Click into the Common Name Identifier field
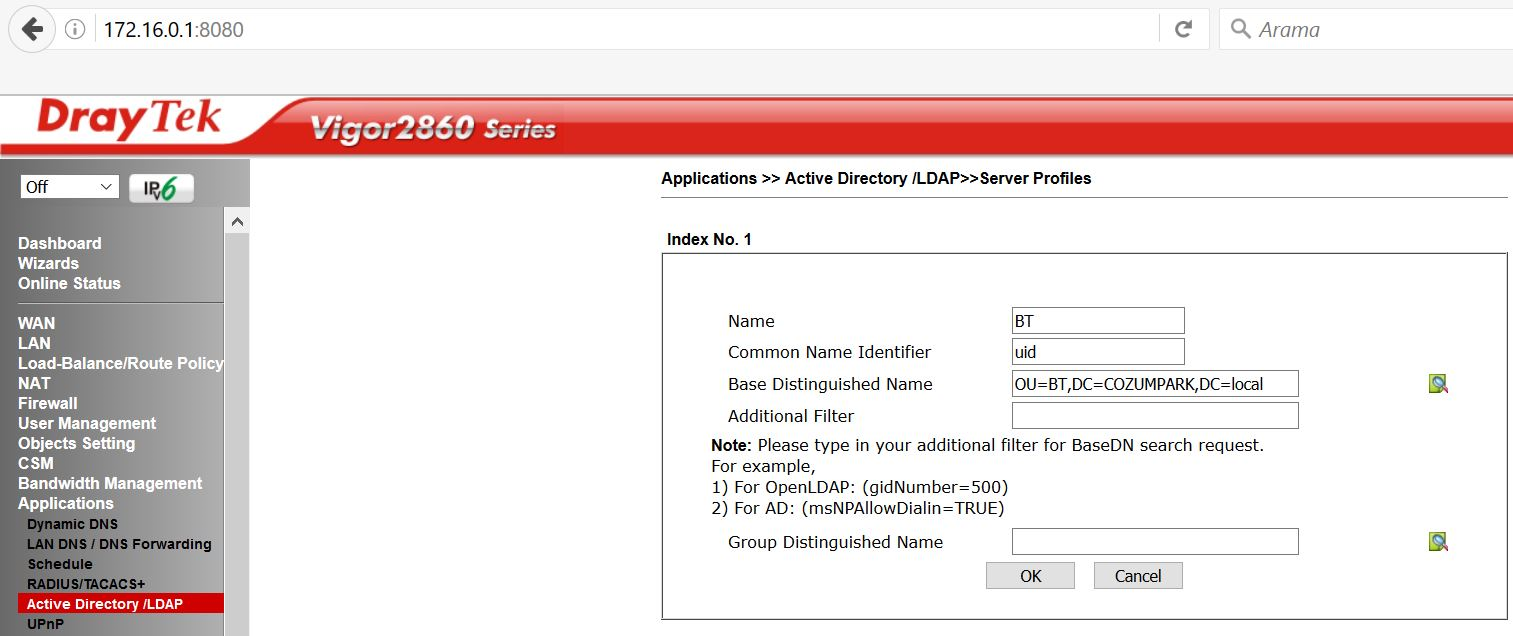 (1097, 352)
